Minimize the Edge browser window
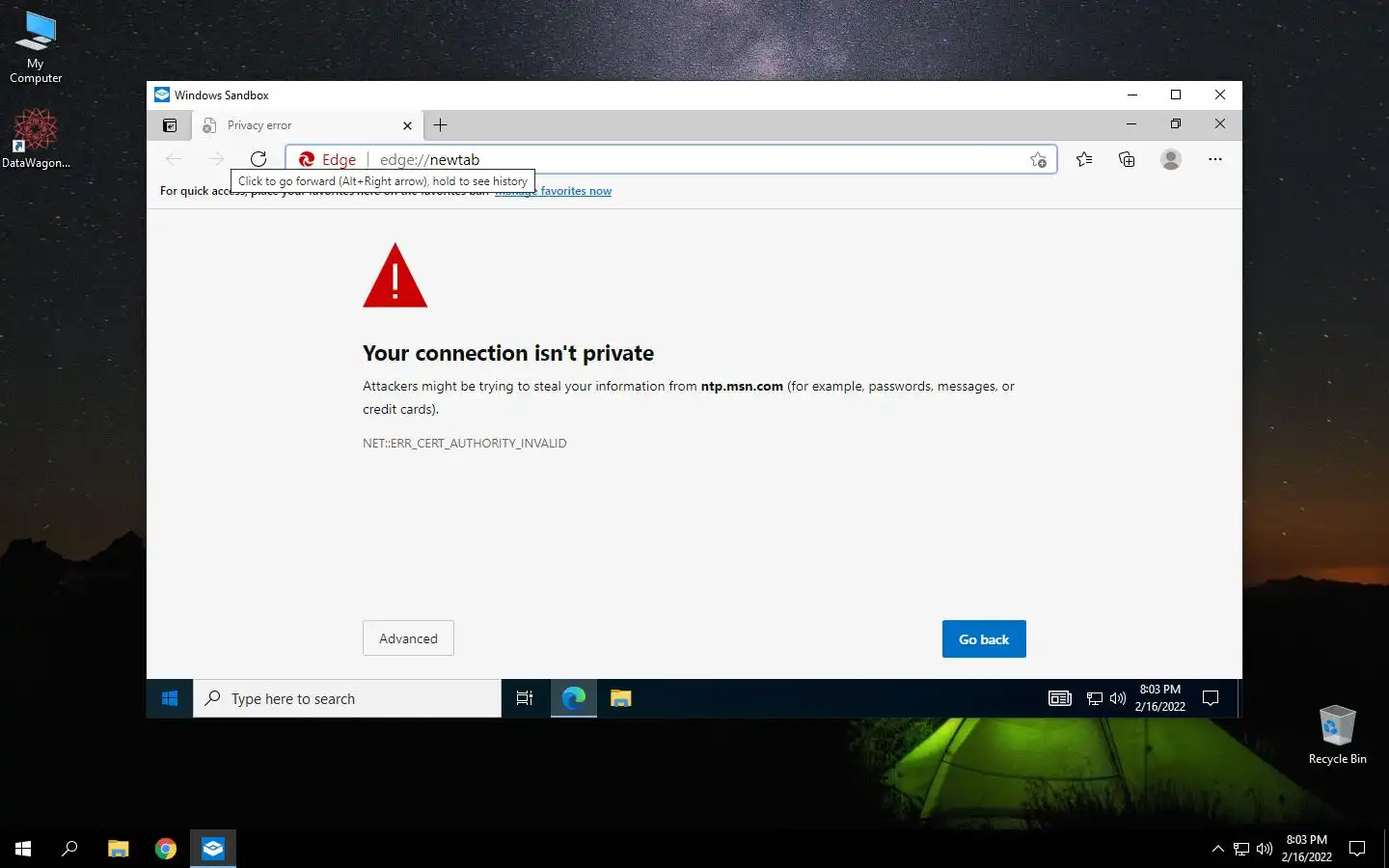Screen dimensions: 1389x868 pyautogui.click(x=1131, y=124)
